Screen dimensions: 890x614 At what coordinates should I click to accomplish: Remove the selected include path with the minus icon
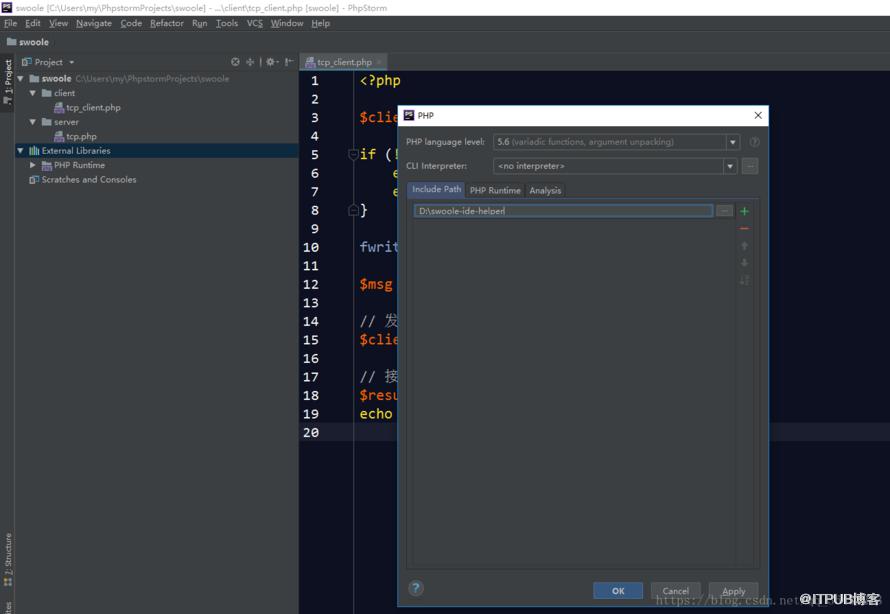click(744, 228)
